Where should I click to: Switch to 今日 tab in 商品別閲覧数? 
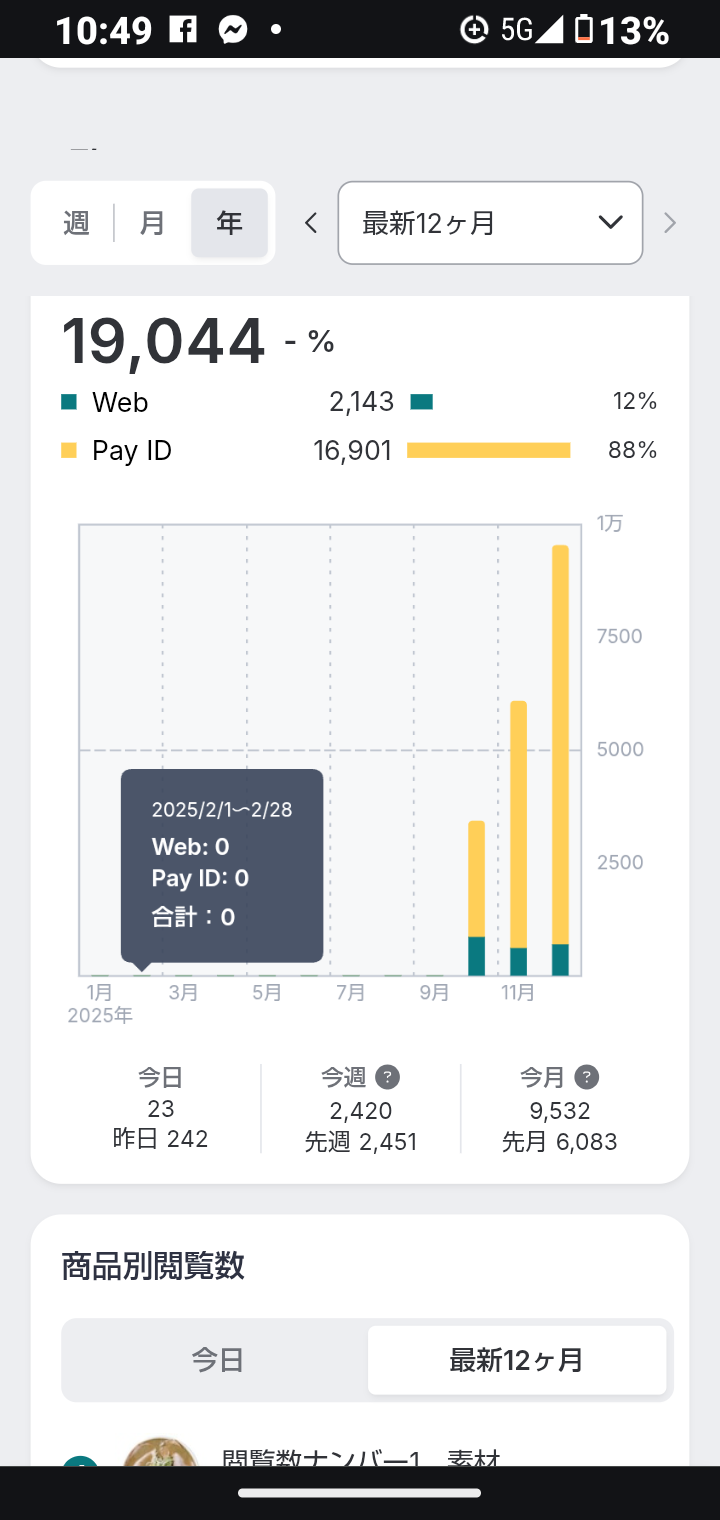coord(217,1360)
